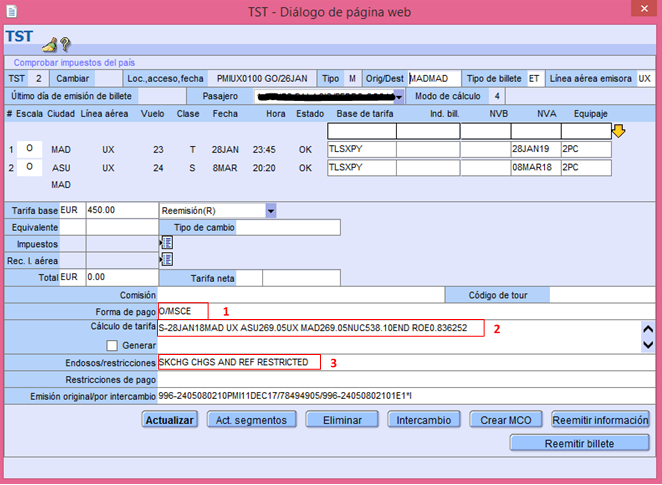662x485 pixels.
Task: Open the Impuestos tax details icon
Action: tap(165, 243)
